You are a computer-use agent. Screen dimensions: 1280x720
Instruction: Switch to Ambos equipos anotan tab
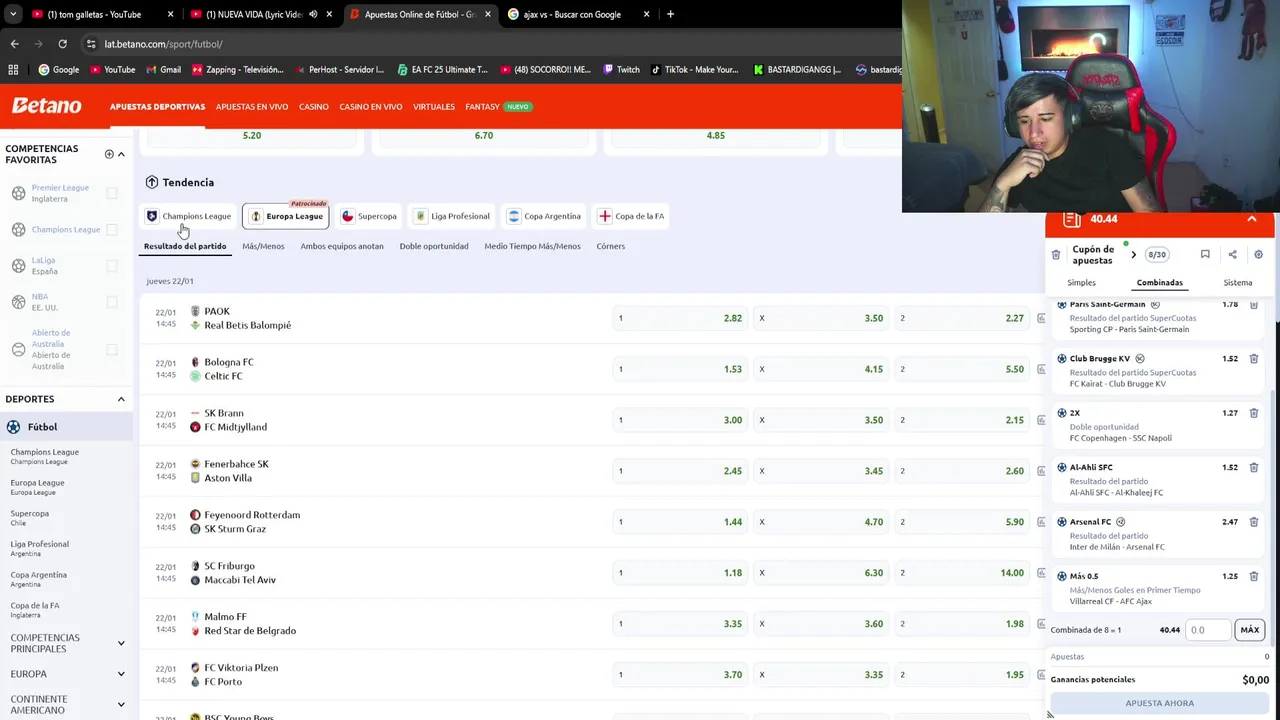click(342, 246)
